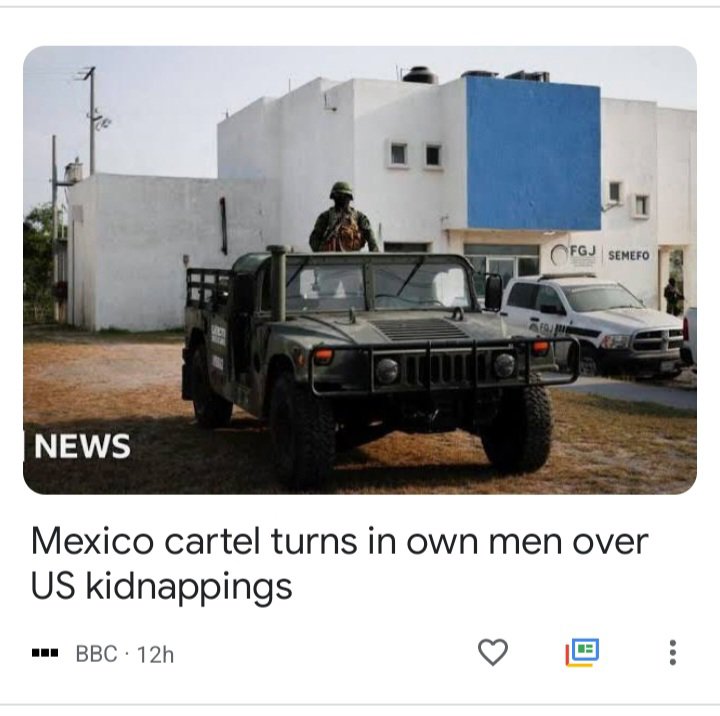
Task: Tap the white pickup truck in the photo
Action: click(x=592, y=324)
